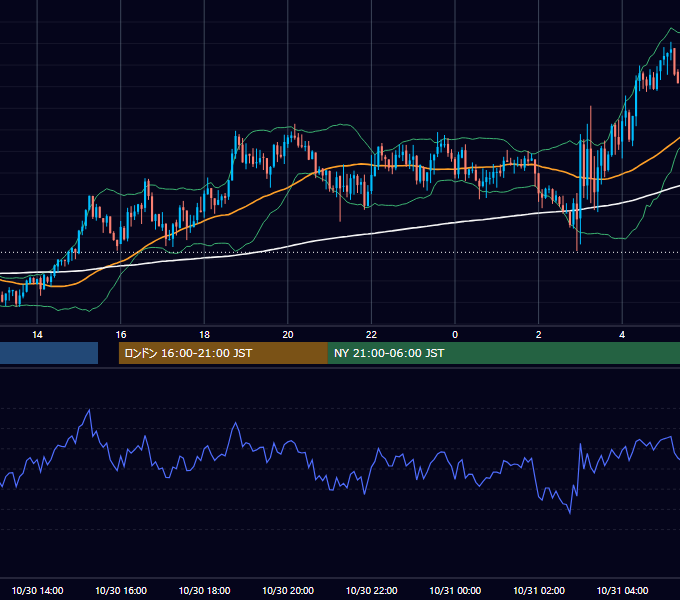
Task: Click the London 16:00-21:00 JST session bar
Action: 223,353
